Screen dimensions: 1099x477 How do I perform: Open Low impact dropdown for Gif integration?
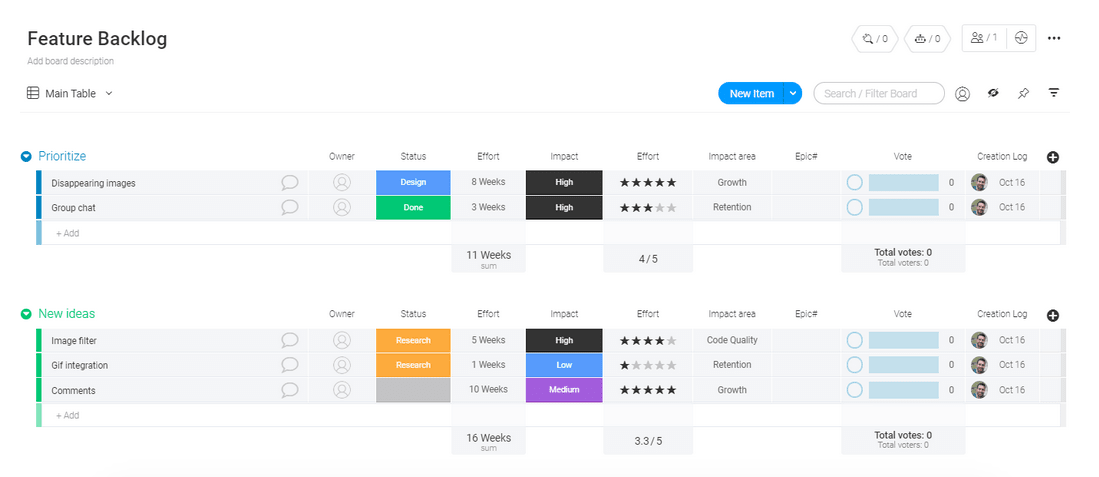pos(564,365)
